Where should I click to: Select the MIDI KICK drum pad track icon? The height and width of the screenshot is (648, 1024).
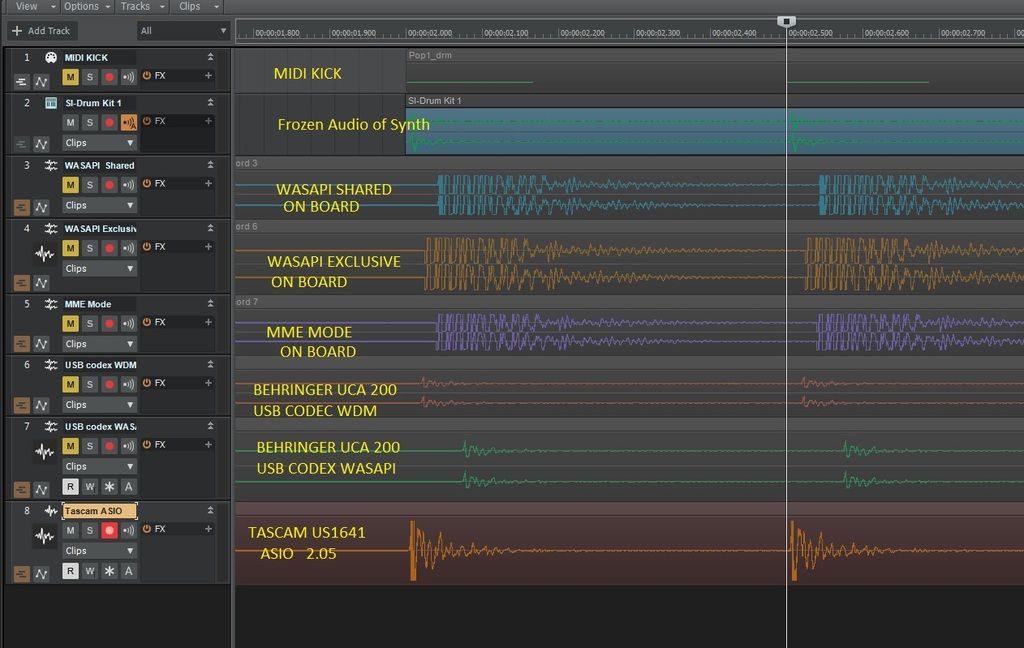click(x=50, y=57)
